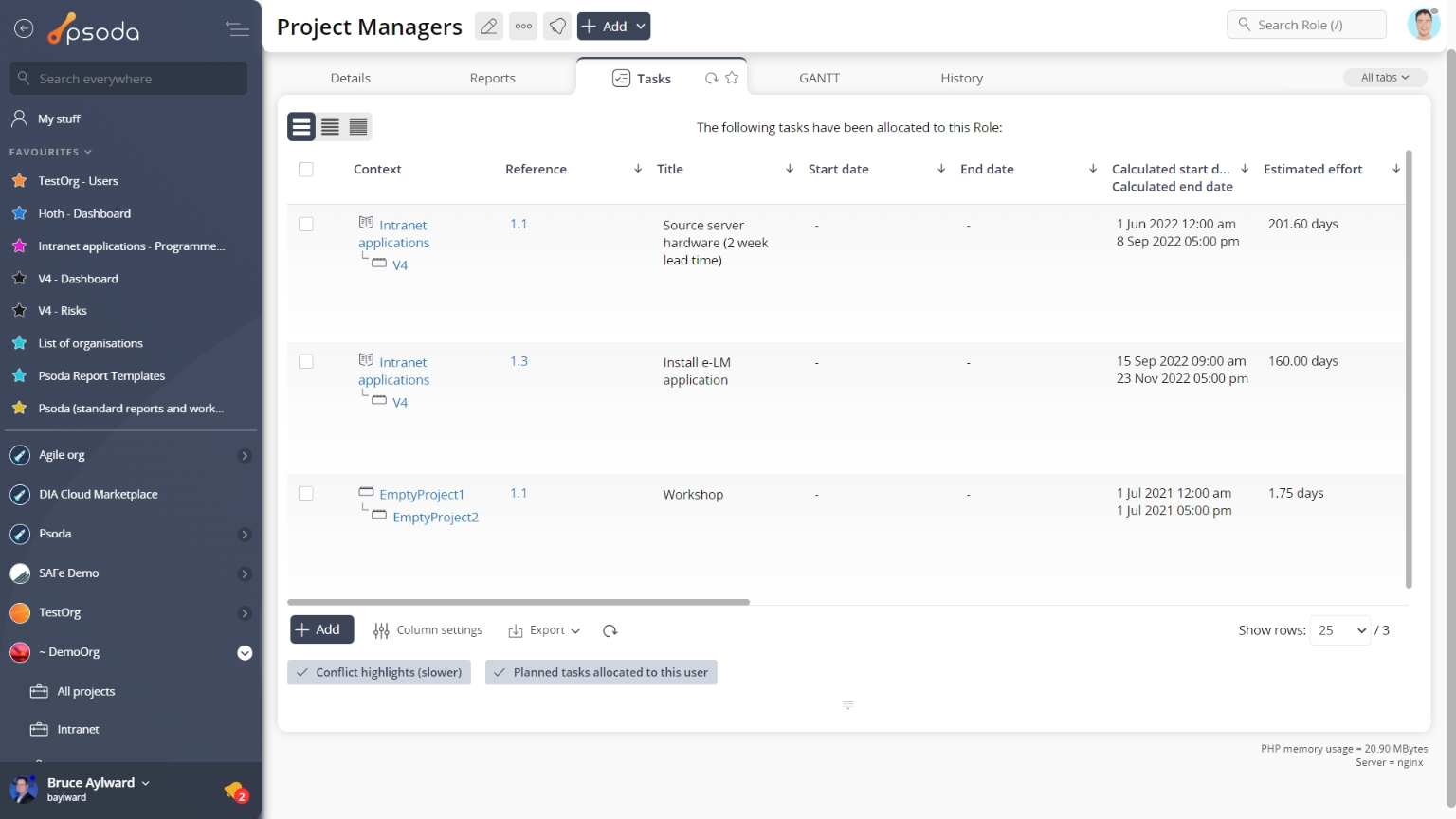Toggle the select-all checkbox in table header

pos(305,169)
